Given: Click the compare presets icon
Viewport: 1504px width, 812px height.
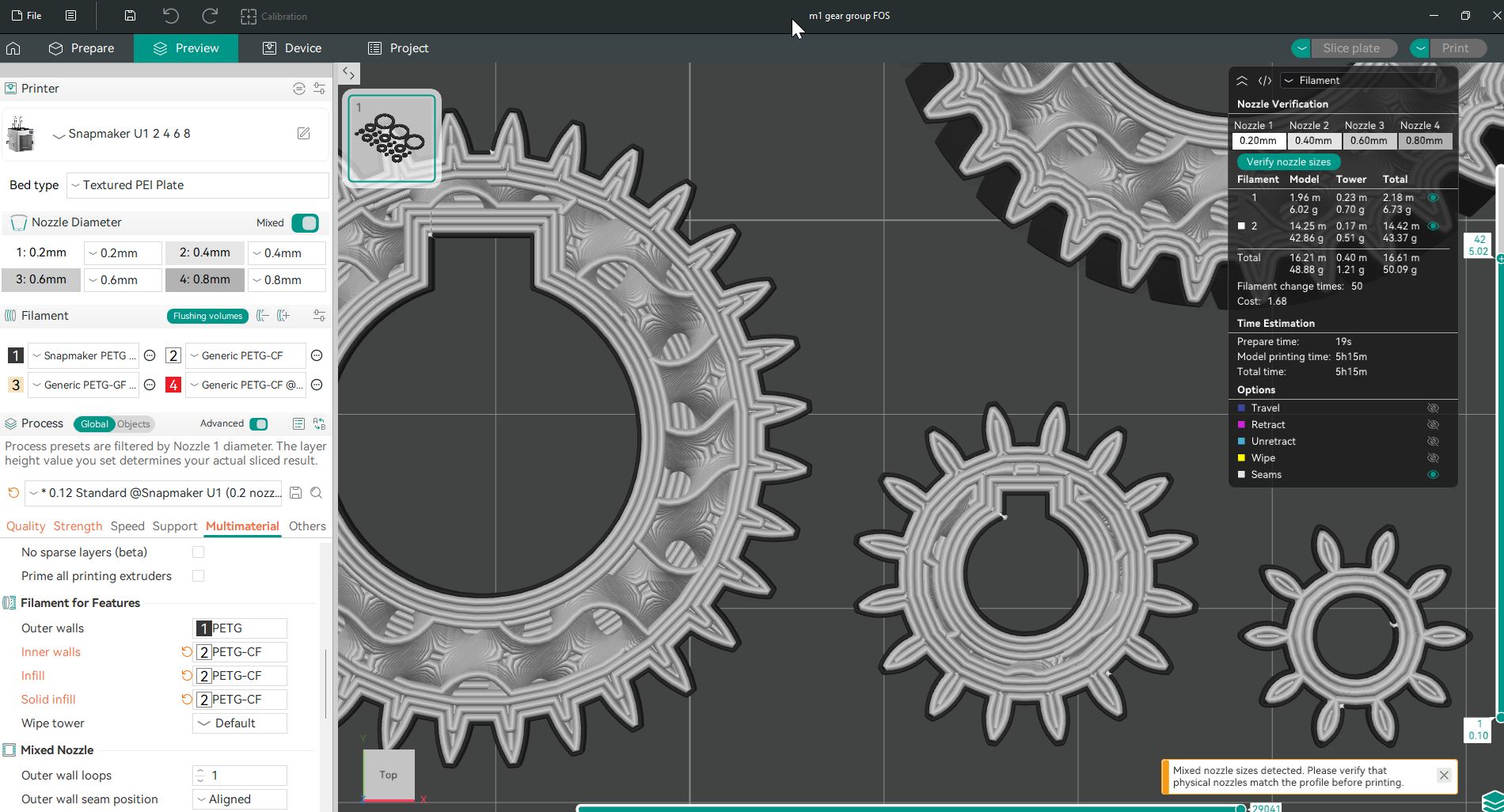Looking at the screenshot, I should coord(319,424).
